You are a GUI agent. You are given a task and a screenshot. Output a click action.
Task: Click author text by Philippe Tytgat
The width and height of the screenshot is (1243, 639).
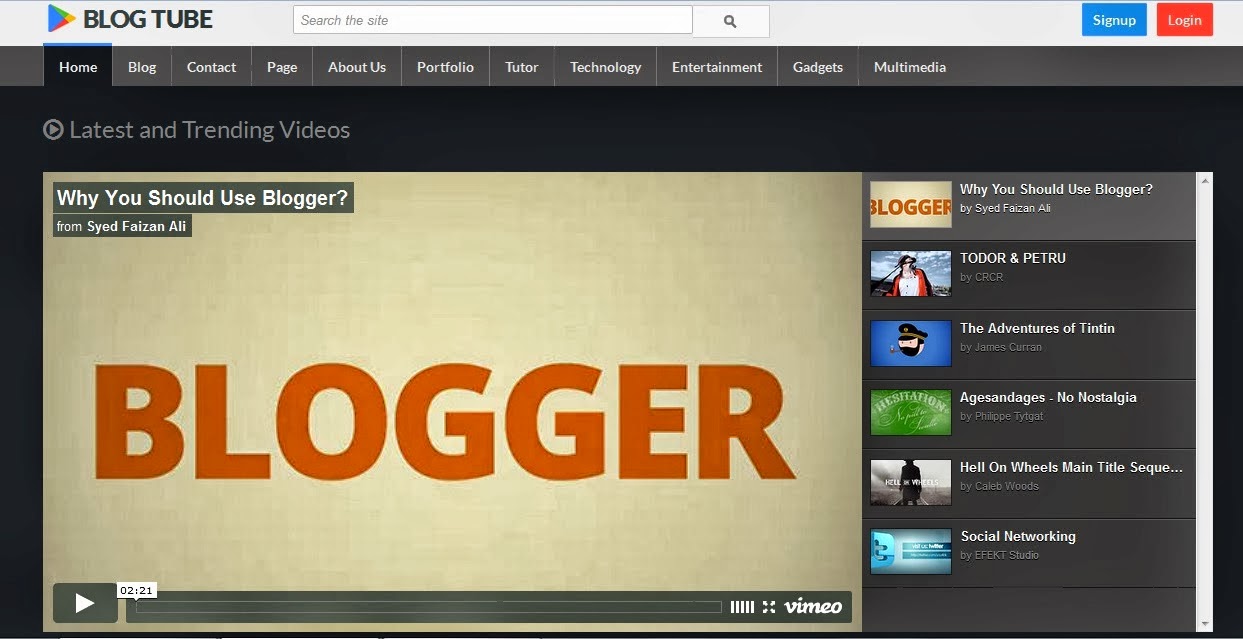pyautogui.click(x=1001, y=416)
